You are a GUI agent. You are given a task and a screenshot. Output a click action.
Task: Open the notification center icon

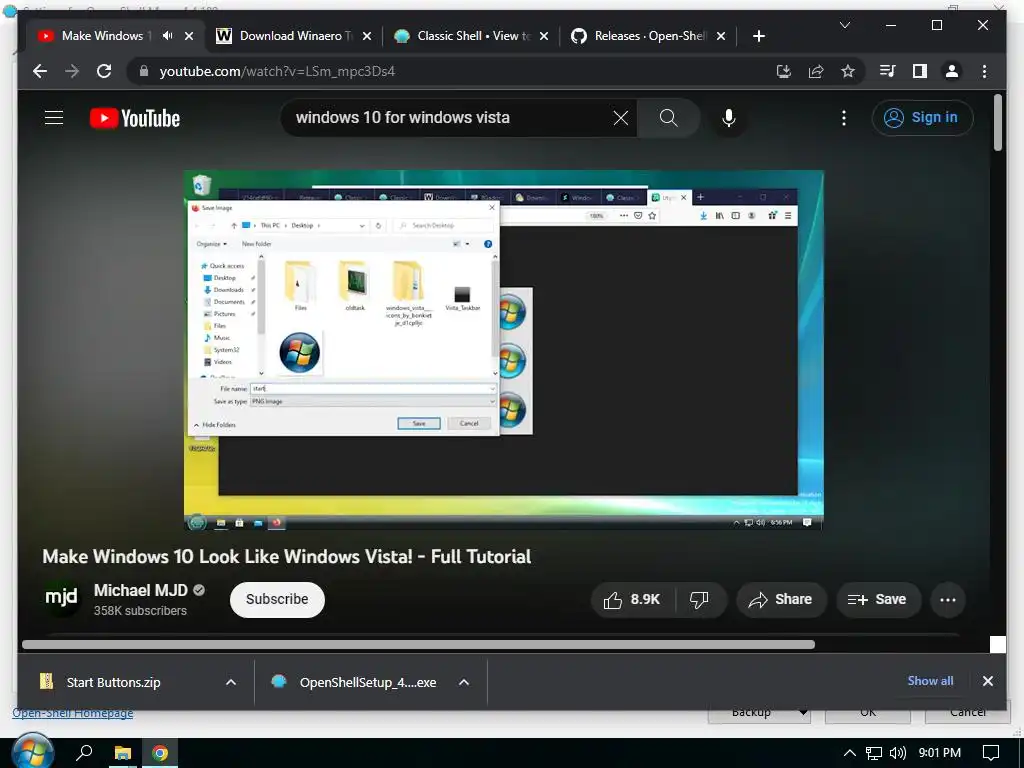pyautogui.click(x=991, y=753)
